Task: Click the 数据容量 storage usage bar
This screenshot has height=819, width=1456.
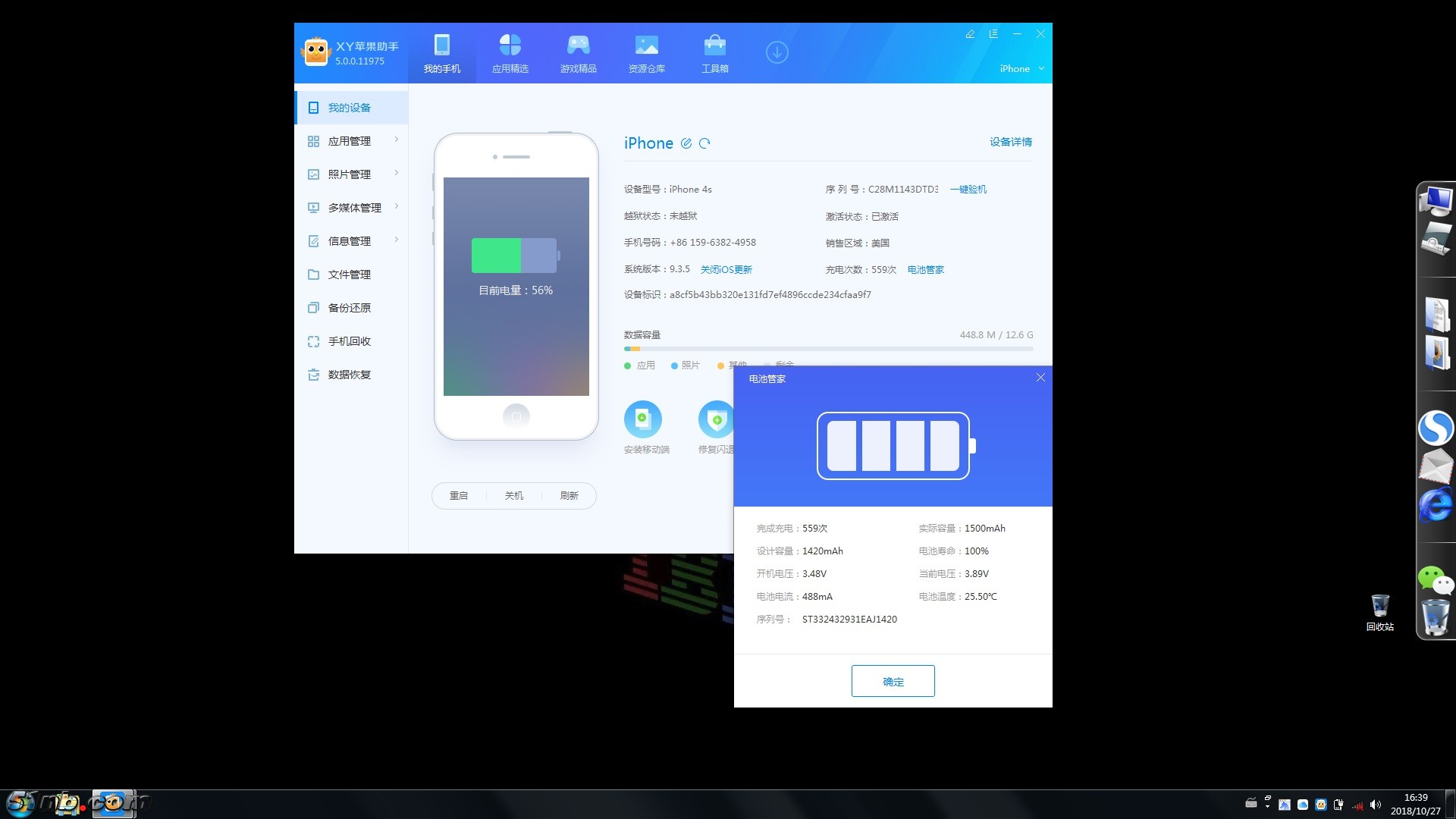Action: [x=828, y=349]
